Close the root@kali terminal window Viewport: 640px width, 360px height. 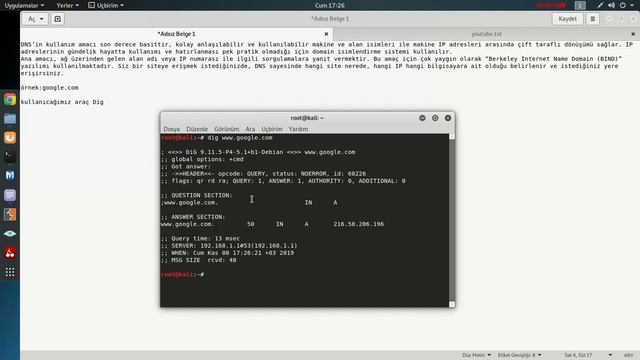click(x=448, y=118)
